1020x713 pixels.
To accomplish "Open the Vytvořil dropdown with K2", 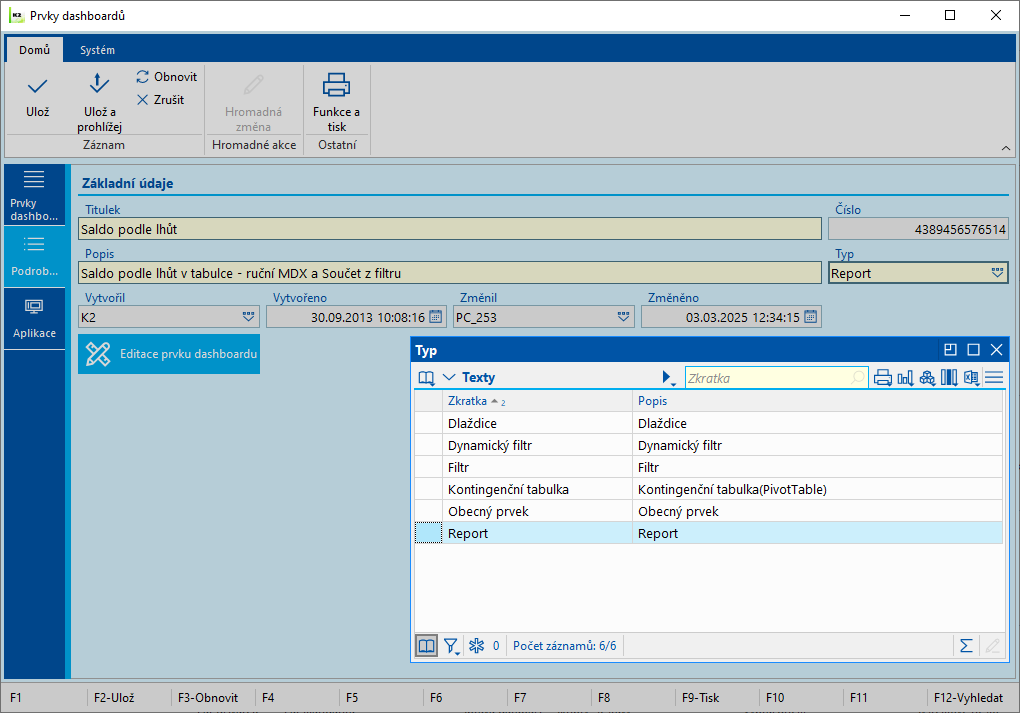I will point(248,317).
